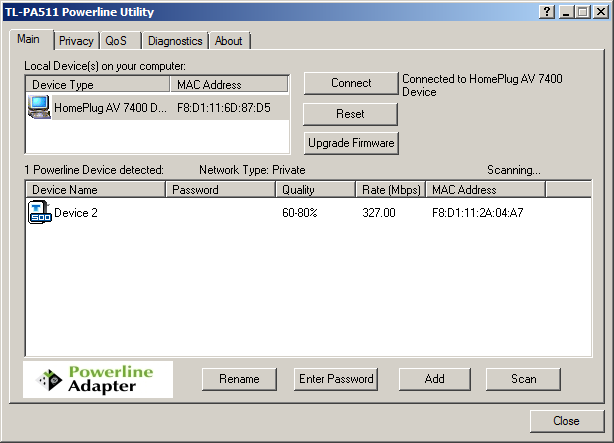Click the 60-80% quality value

(x=300, y=213)
